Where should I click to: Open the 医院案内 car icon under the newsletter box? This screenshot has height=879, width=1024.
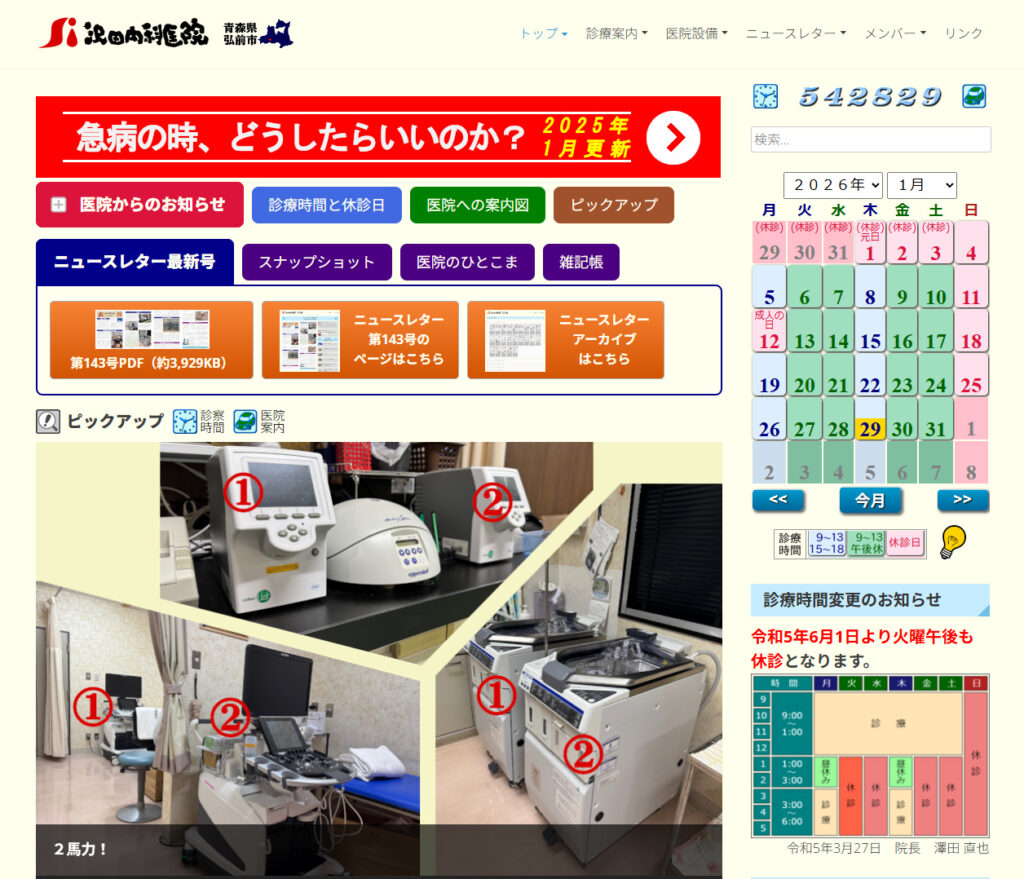(246, 421)
